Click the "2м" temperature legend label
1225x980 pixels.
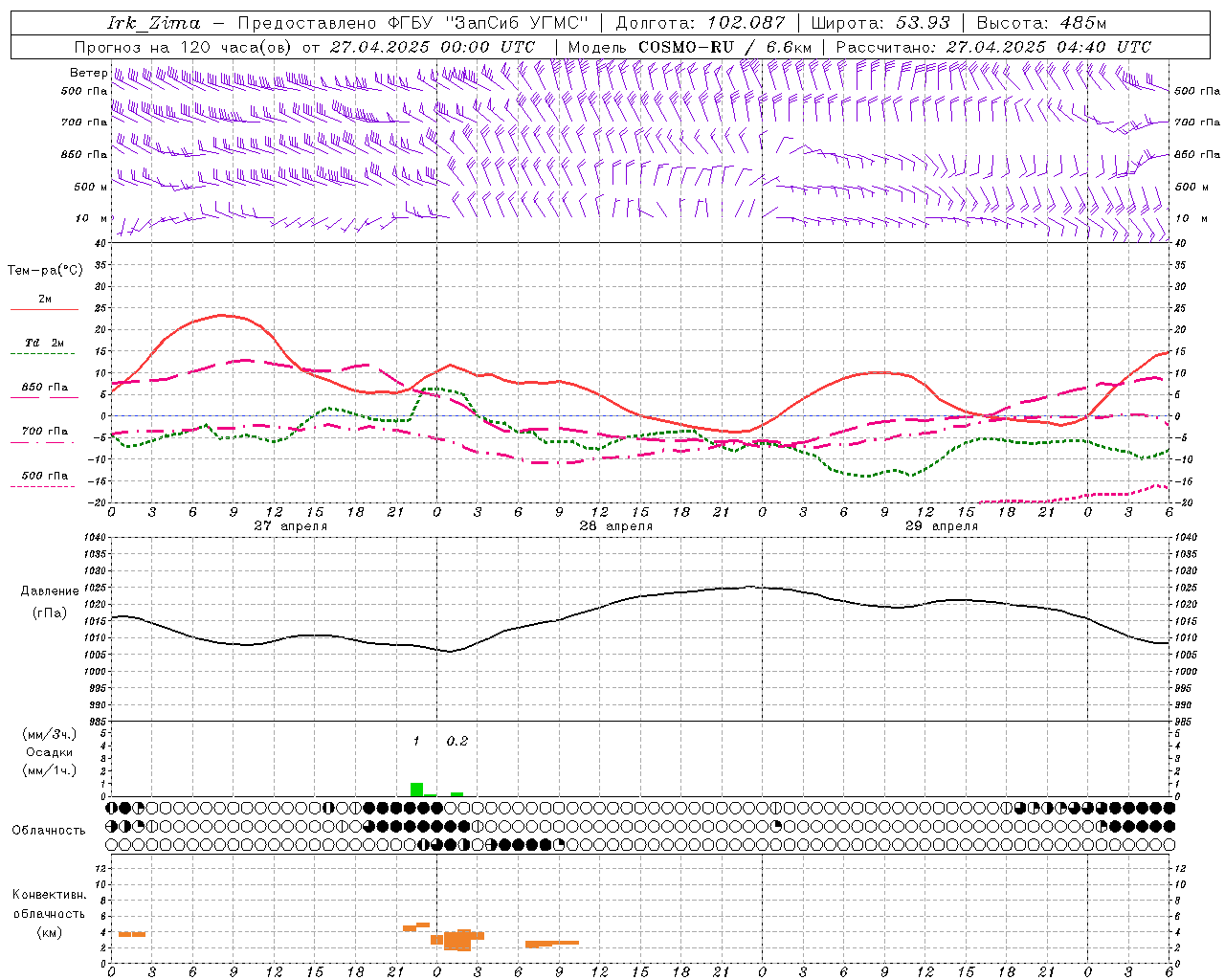point(45,300)
